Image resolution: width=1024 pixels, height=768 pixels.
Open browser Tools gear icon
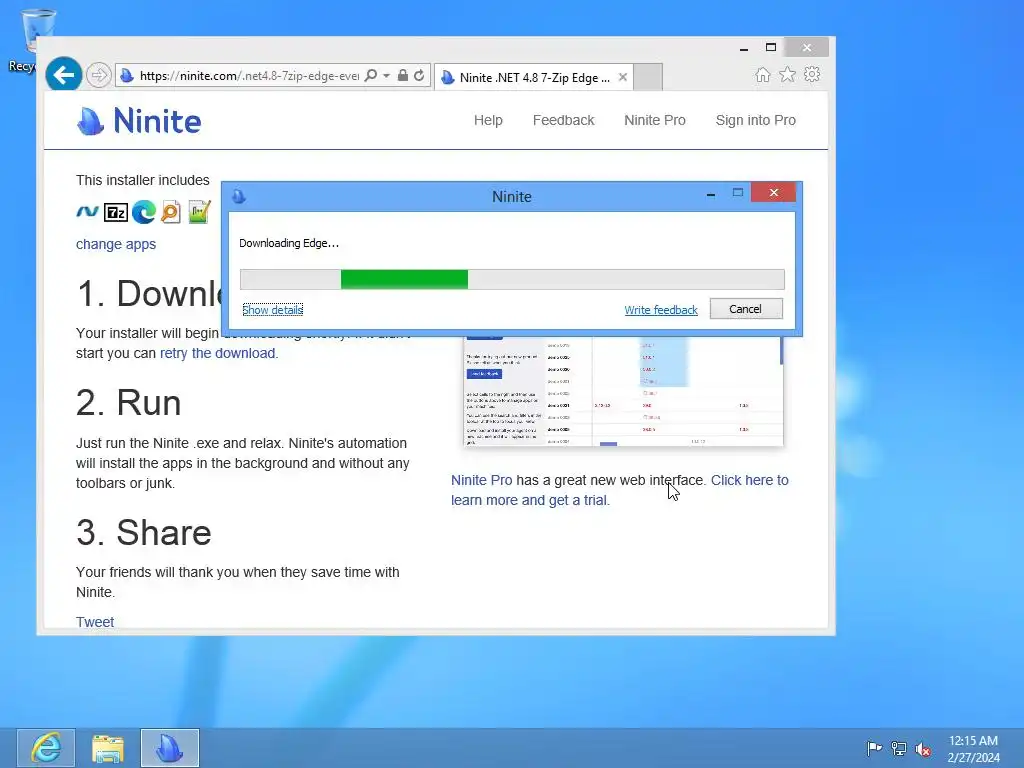pos(812,74)
